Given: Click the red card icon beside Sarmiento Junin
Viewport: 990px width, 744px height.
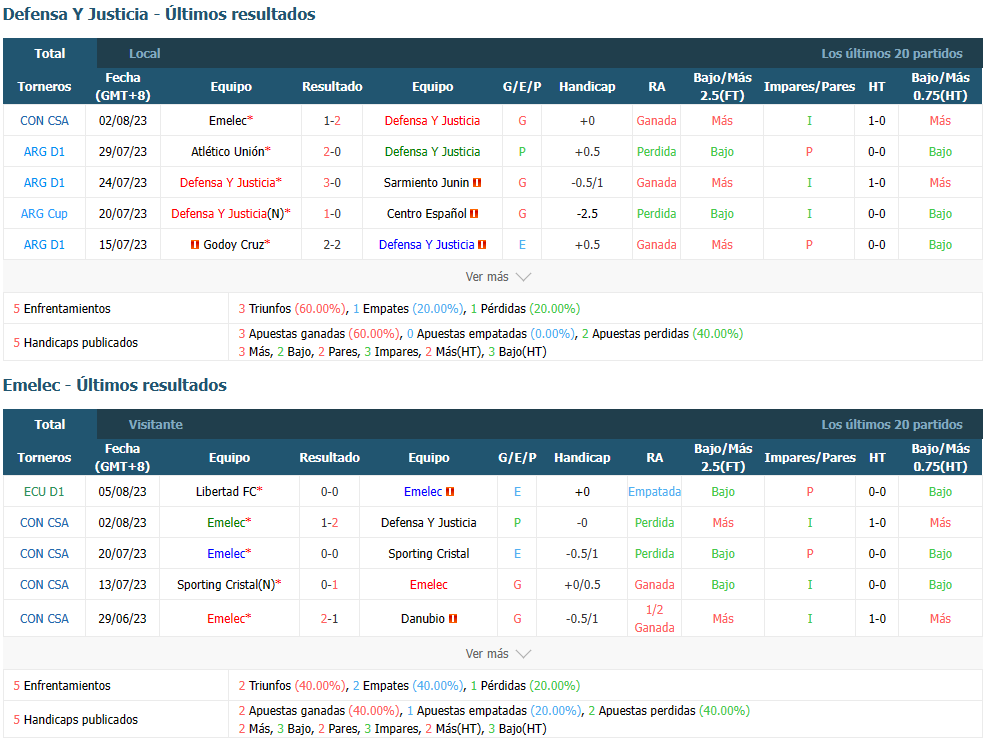Looking at the screenshot, I should (477, 183).
